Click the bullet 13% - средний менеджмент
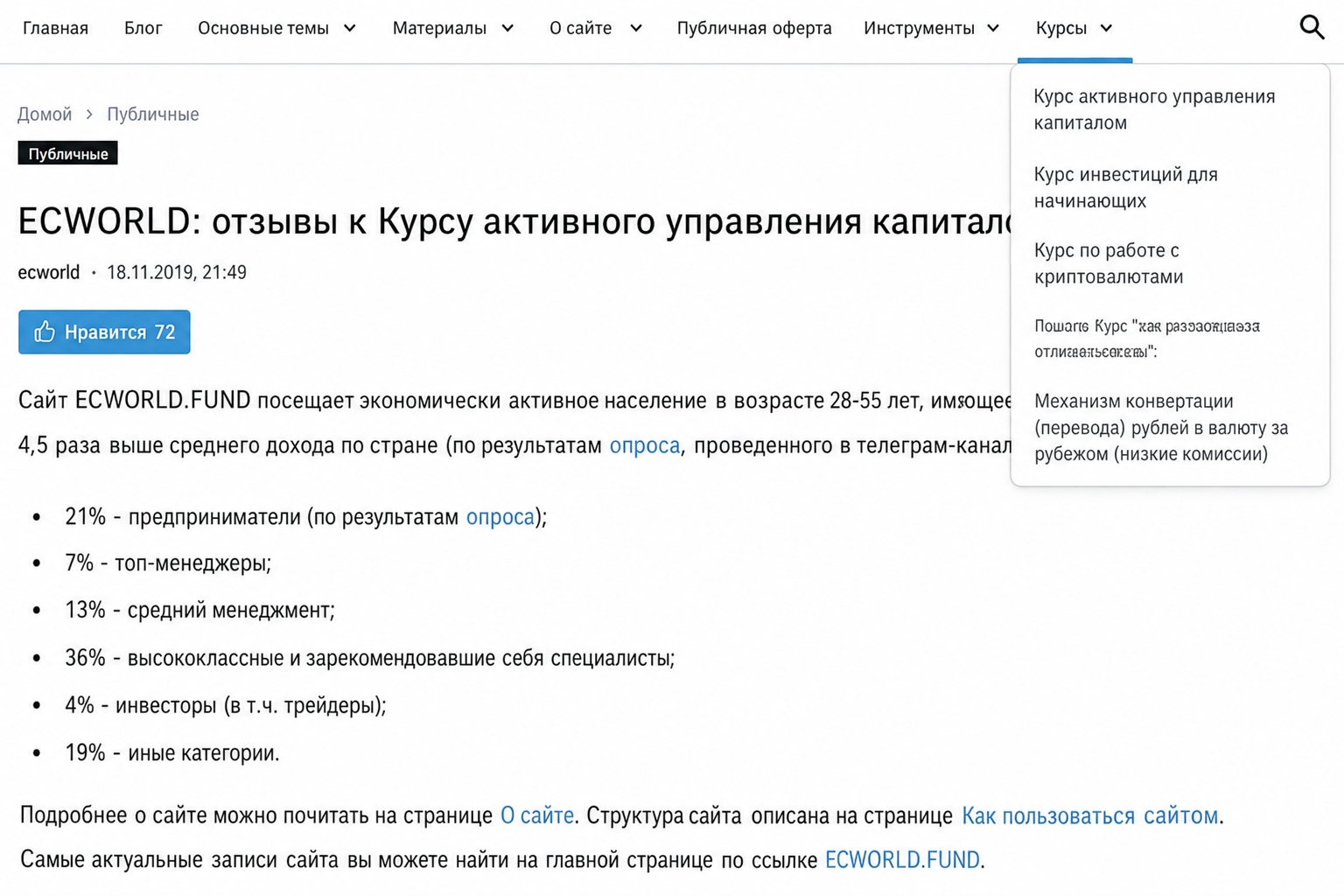 pos(199,610)
